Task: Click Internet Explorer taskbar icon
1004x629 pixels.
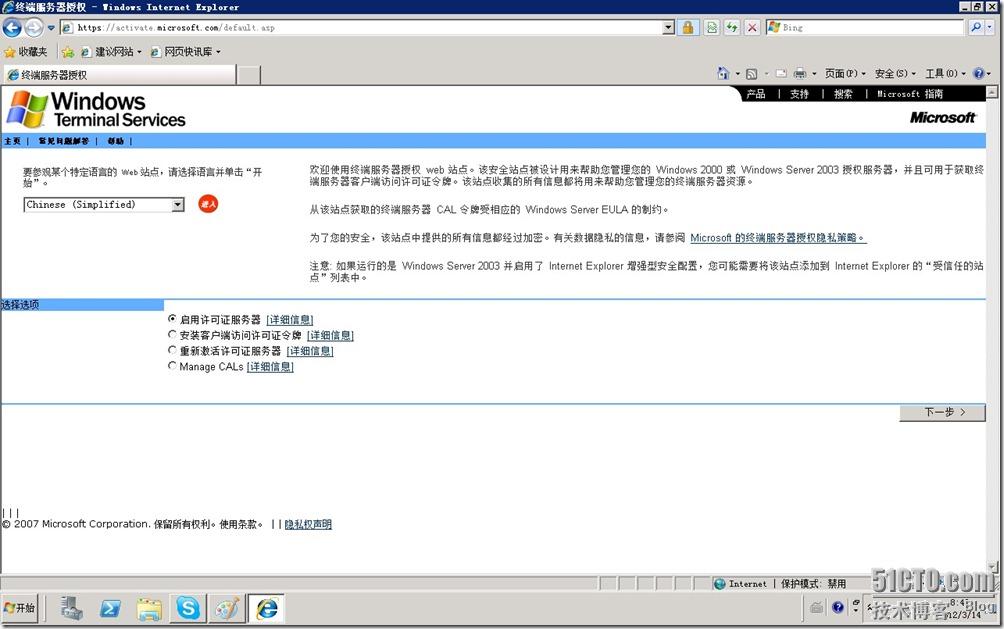Action: (266, 608)
